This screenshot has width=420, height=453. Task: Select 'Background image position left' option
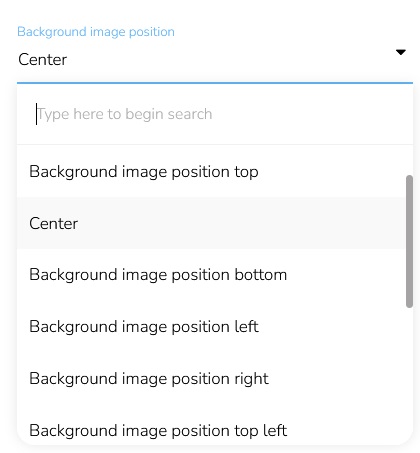pyautogui.click(x=211, y=326)
